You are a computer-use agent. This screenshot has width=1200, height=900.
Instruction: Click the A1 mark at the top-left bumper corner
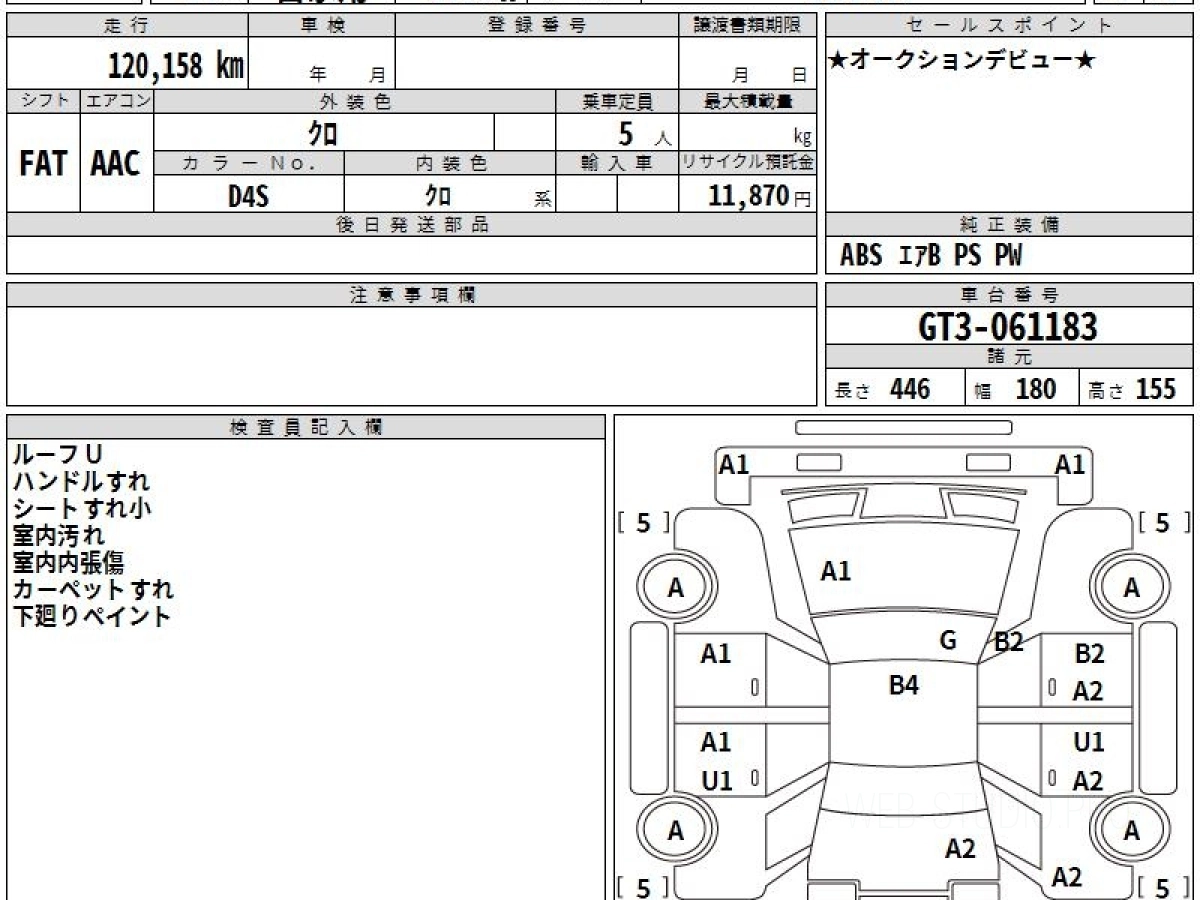[734, 464]
